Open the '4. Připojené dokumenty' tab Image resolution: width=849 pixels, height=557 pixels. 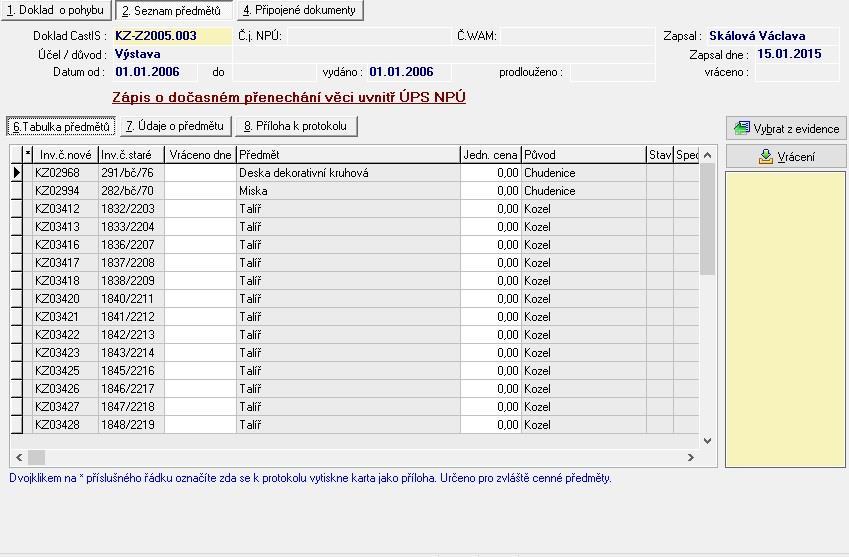coord(299,10)
